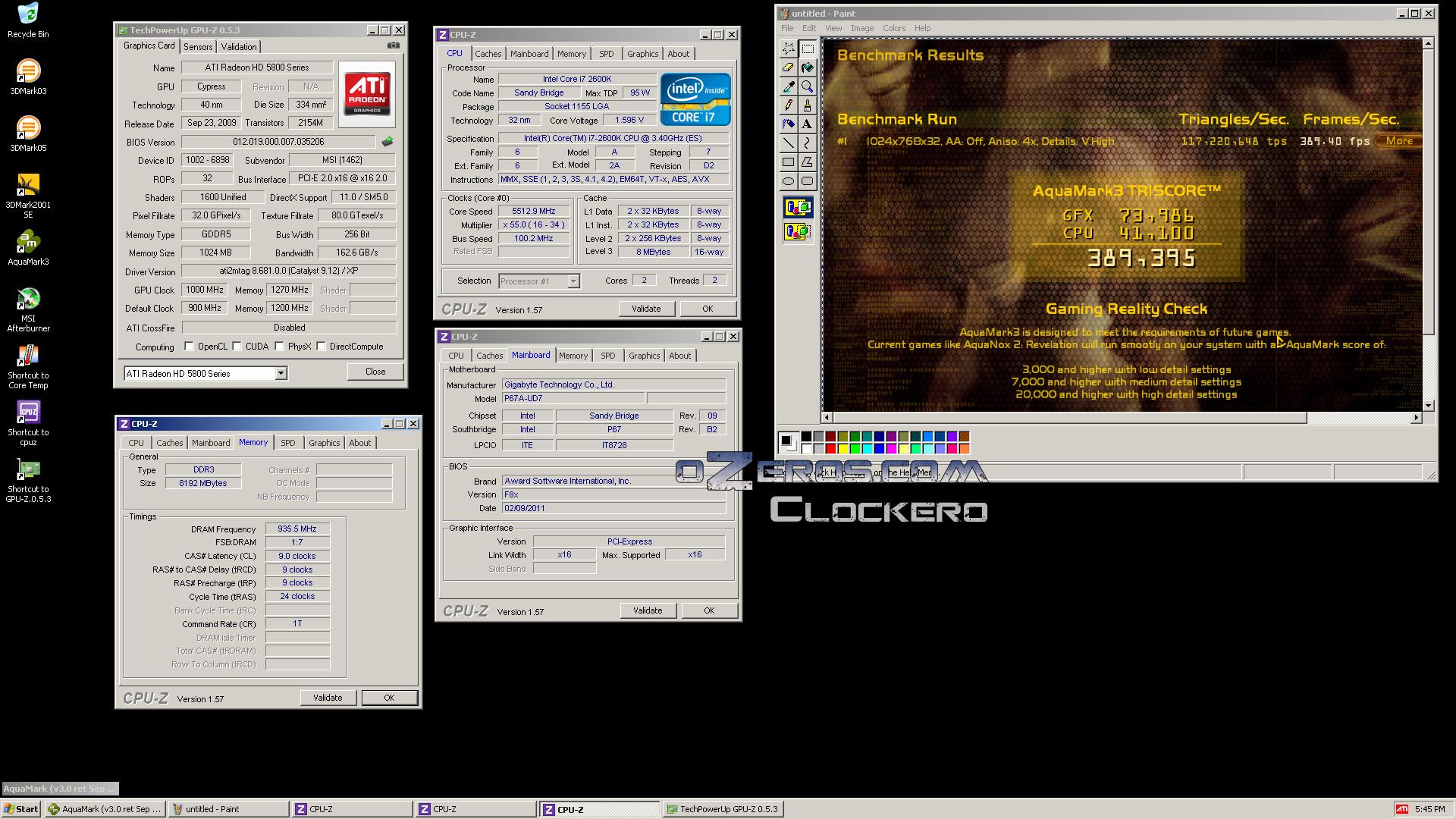Screen dimensions: 1456x819
Task: Activate the Magnifier tool in Paint
Action: pos(808,86)
